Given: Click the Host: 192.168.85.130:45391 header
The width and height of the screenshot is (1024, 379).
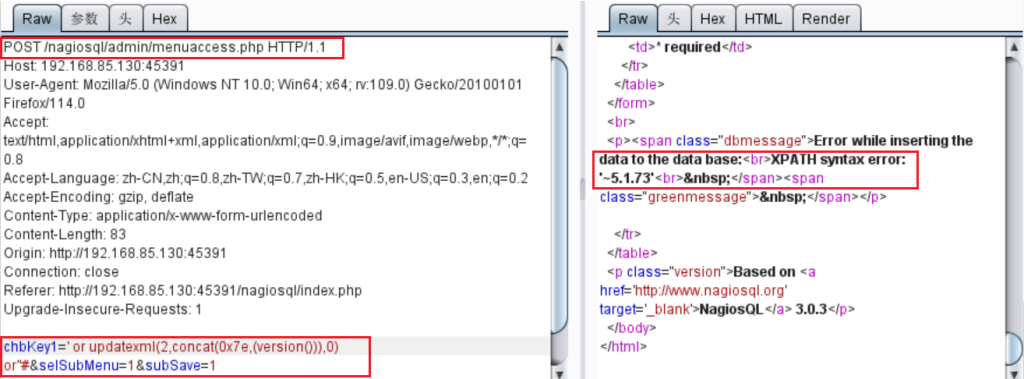Looking at the screenshot, I should click(93, 66).
